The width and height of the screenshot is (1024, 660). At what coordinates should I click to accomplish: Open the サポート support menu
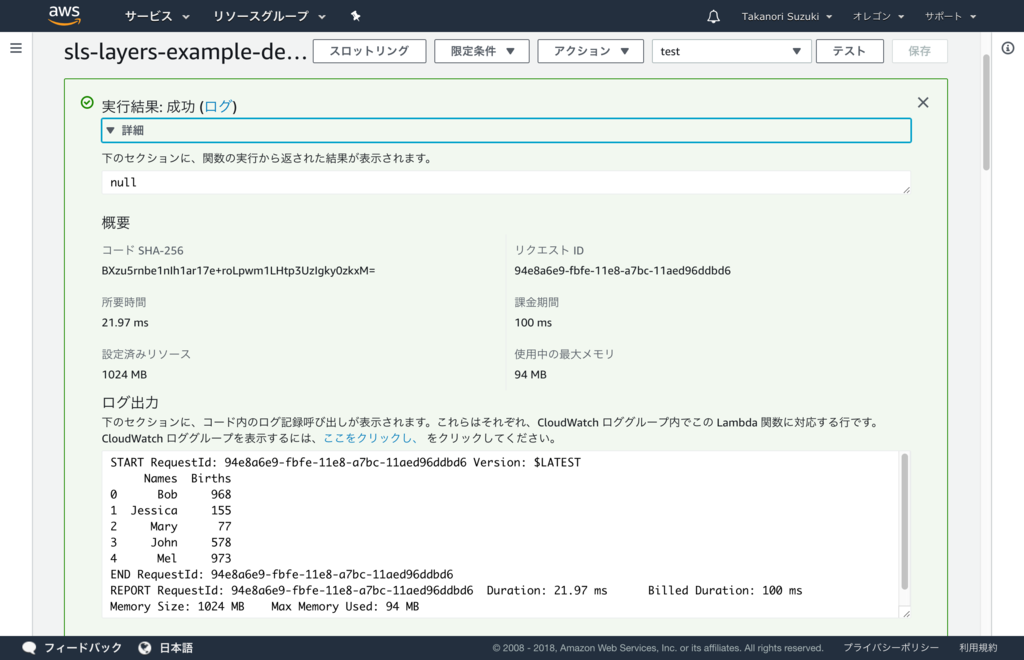click(950, 16)
